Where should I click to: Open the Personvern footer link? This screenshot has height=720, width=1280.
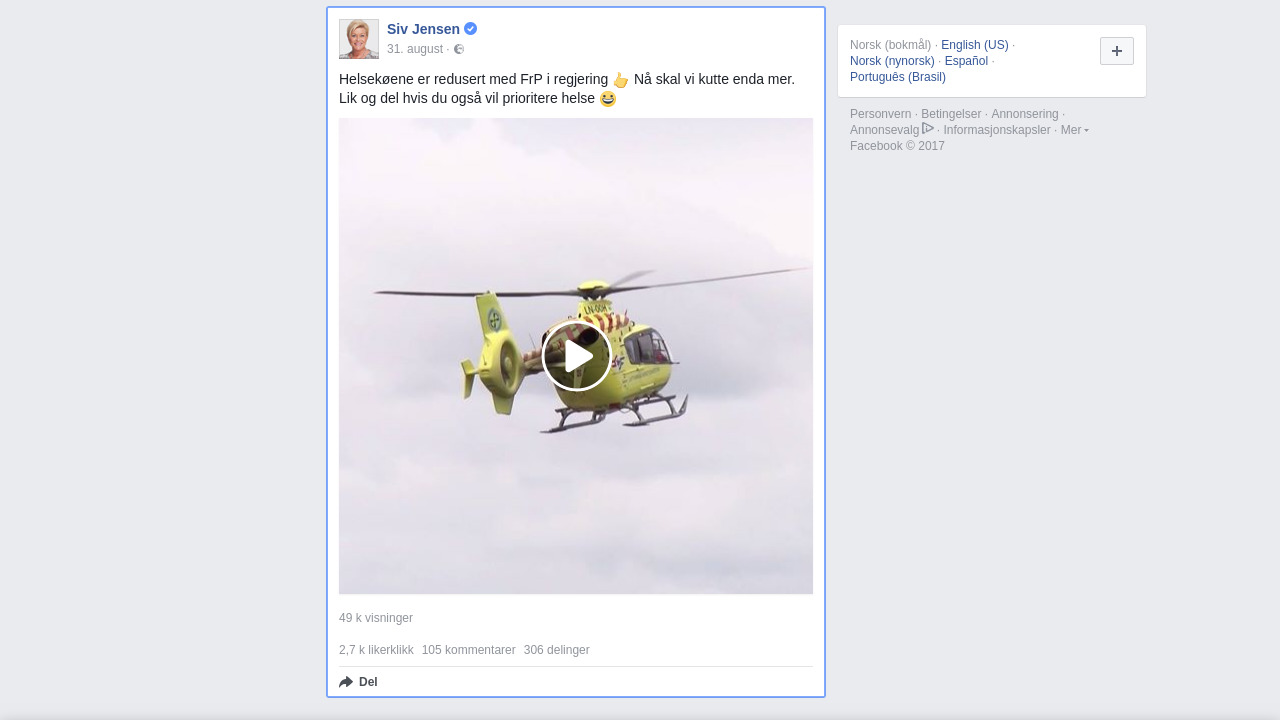[x=880, y=114]
